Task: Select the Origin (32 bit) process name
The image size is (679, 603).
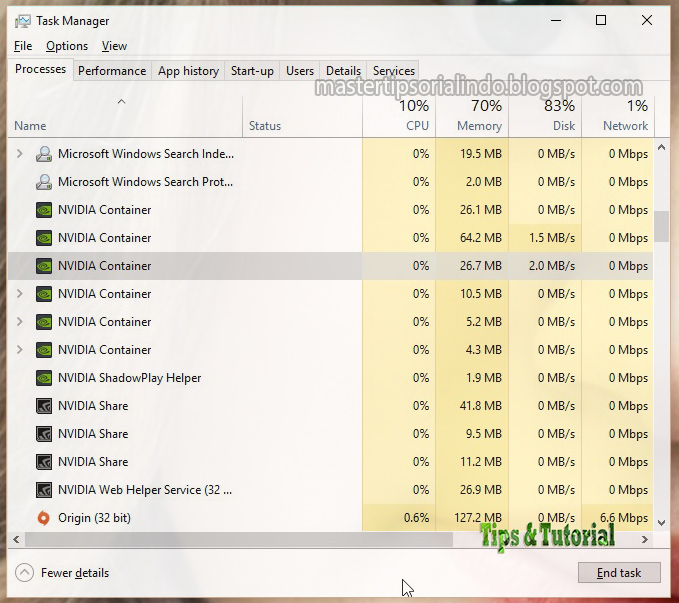Action: [x=94, y=518]
